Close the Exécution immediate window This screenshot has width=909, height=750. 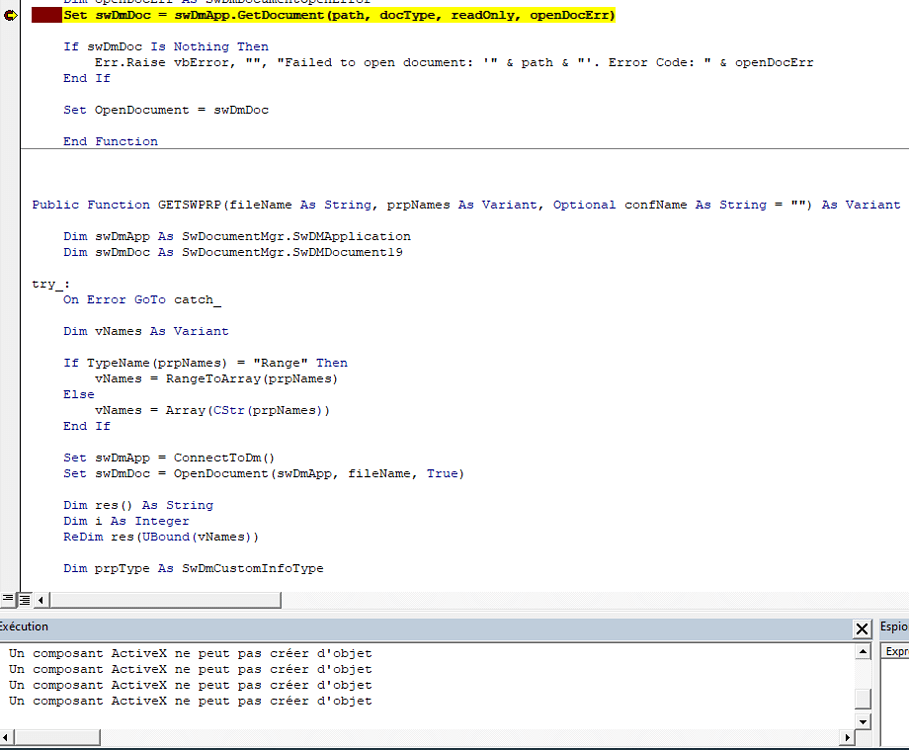(x=862, y=628)
